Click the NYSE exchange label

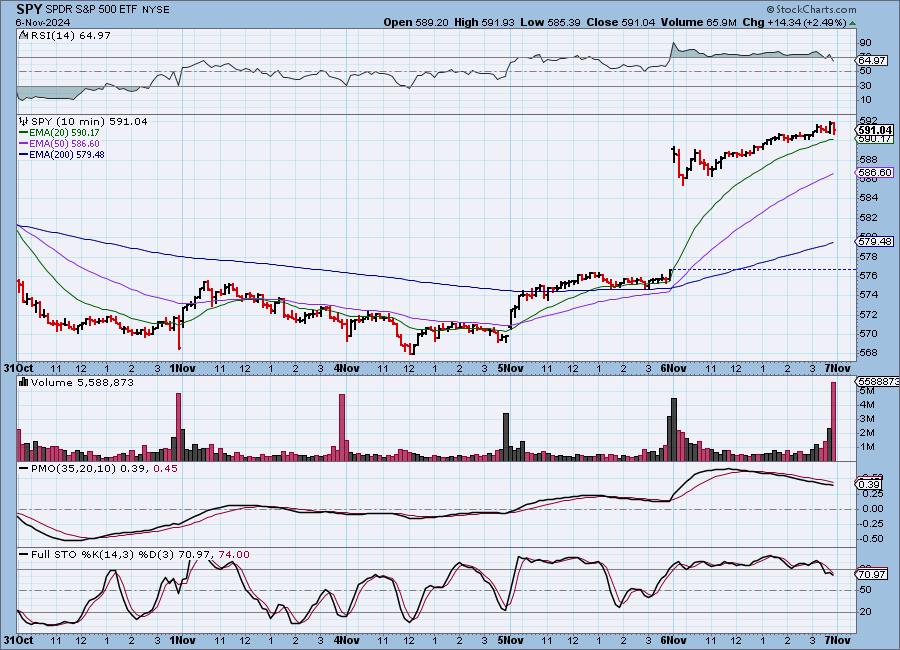[x=156, y=9]
